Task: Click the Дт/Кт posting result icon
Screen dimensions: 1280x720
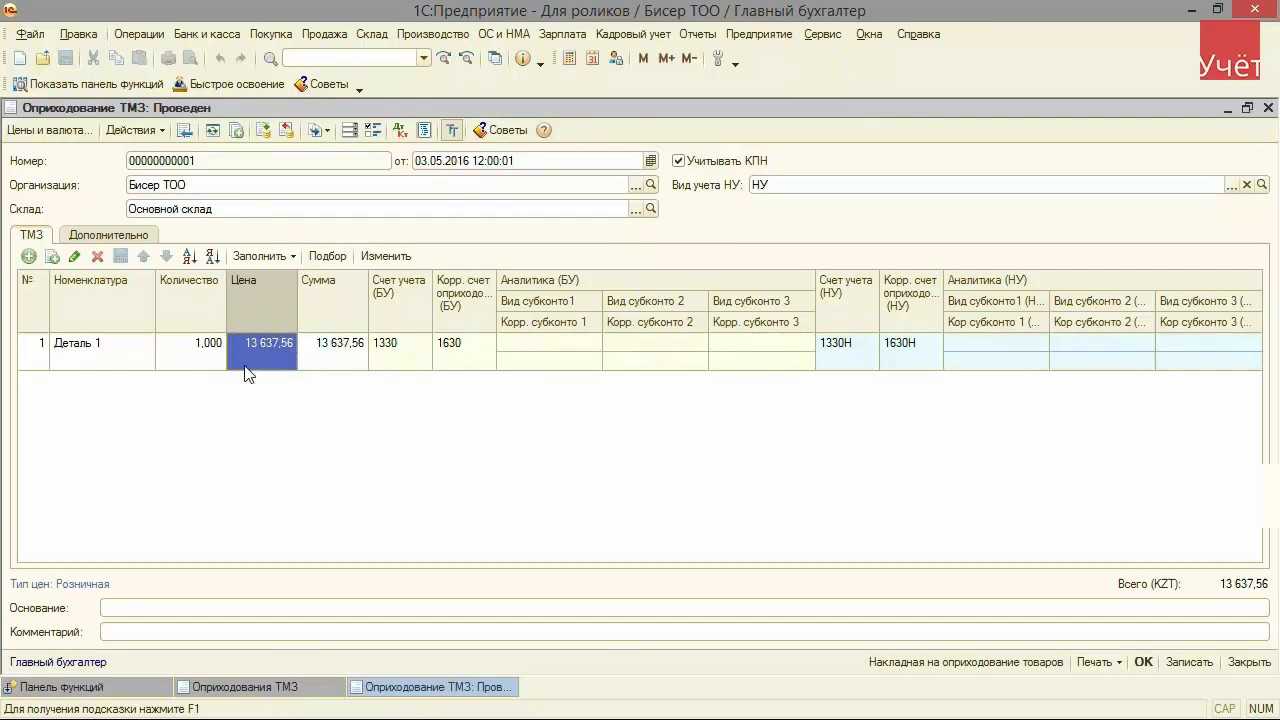Action: (x=399, y=130)
